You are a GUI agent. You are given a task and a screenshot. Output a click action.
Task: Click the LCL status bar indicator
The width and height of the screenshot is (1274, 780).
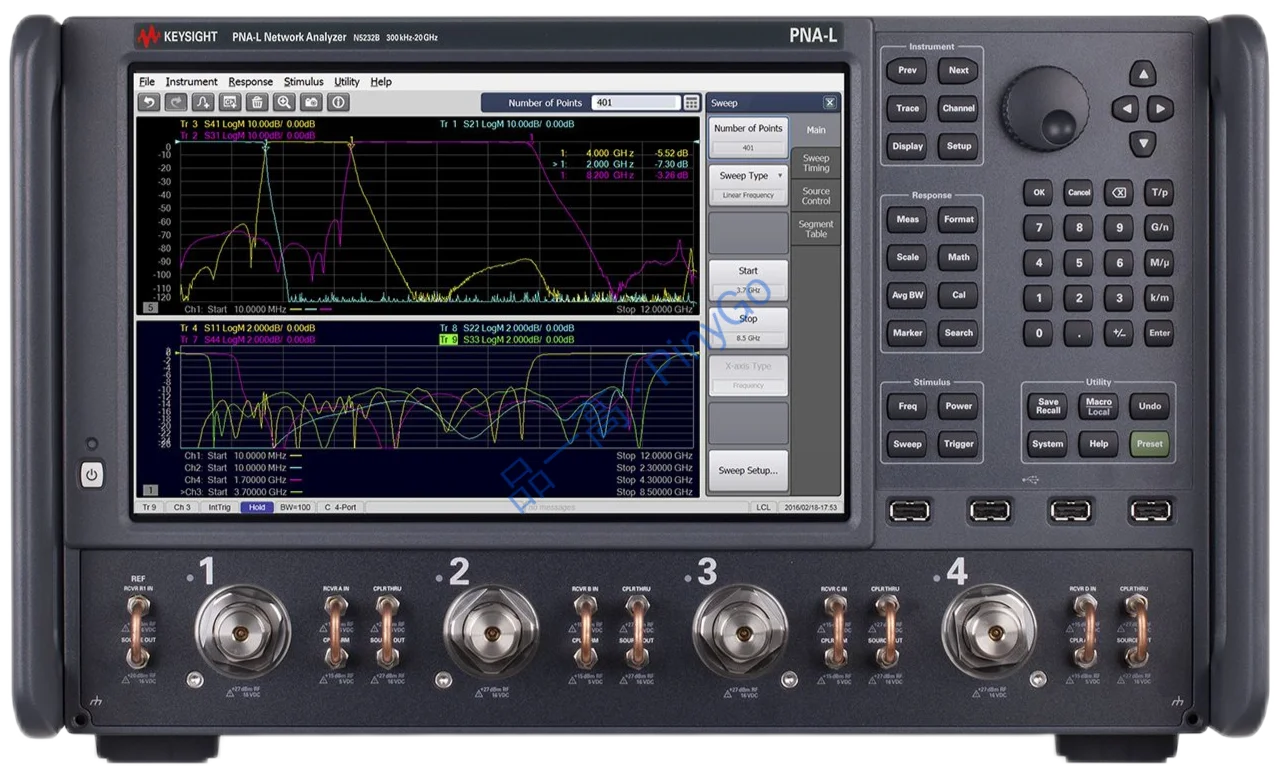763,508
